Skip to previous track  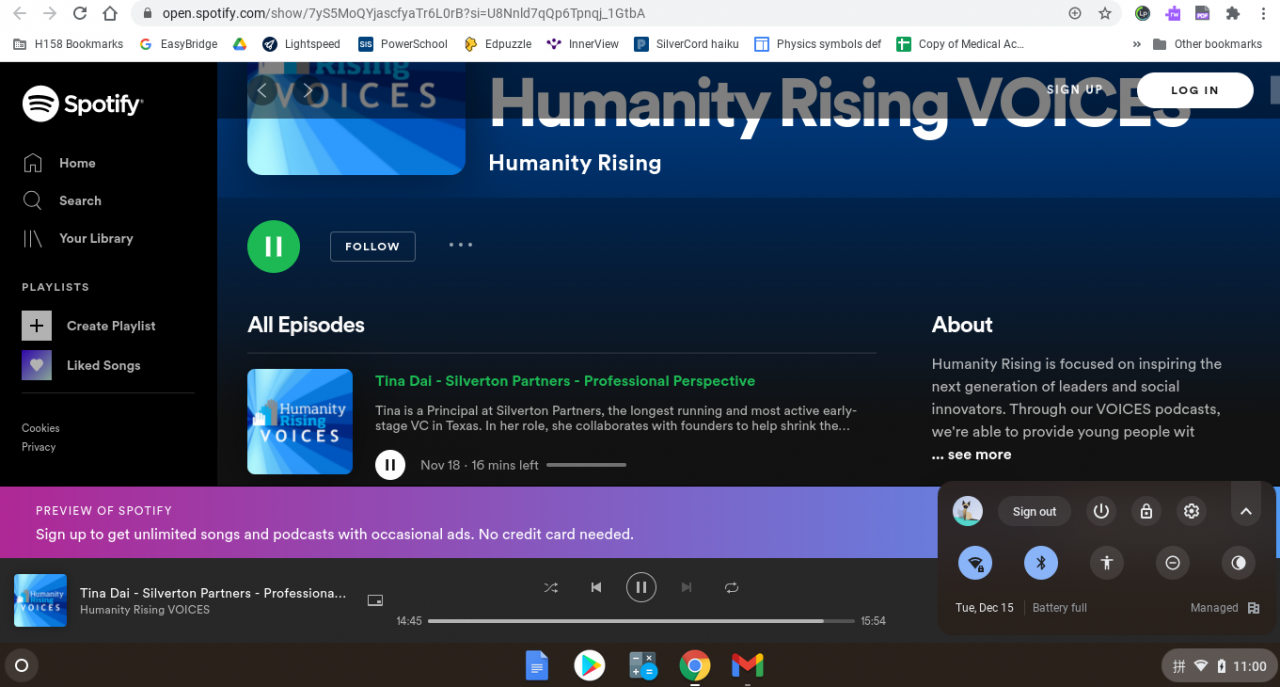click(x=596, y=588)
